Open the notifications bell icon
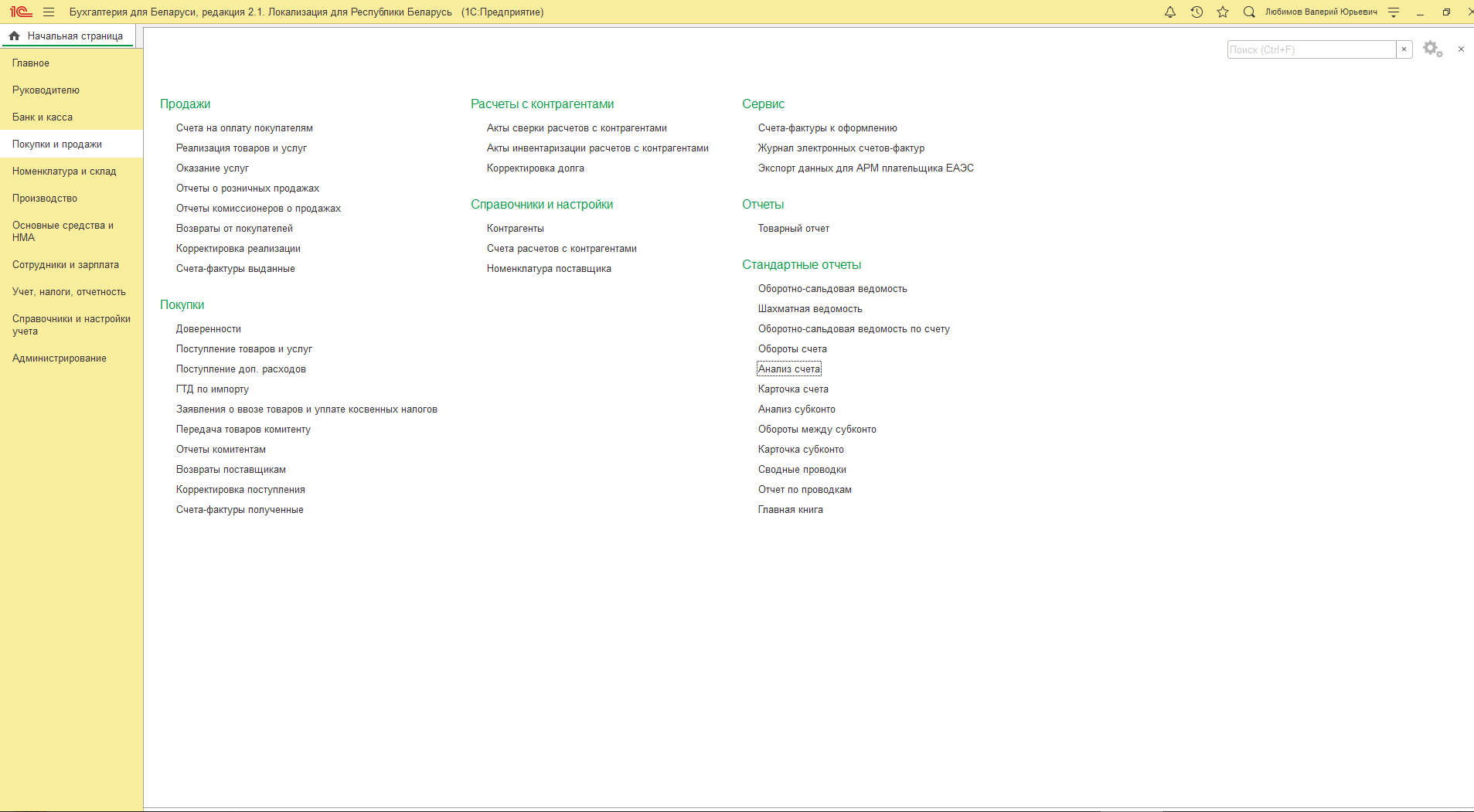This screenshot has width=1474, height=812. 1170,12
